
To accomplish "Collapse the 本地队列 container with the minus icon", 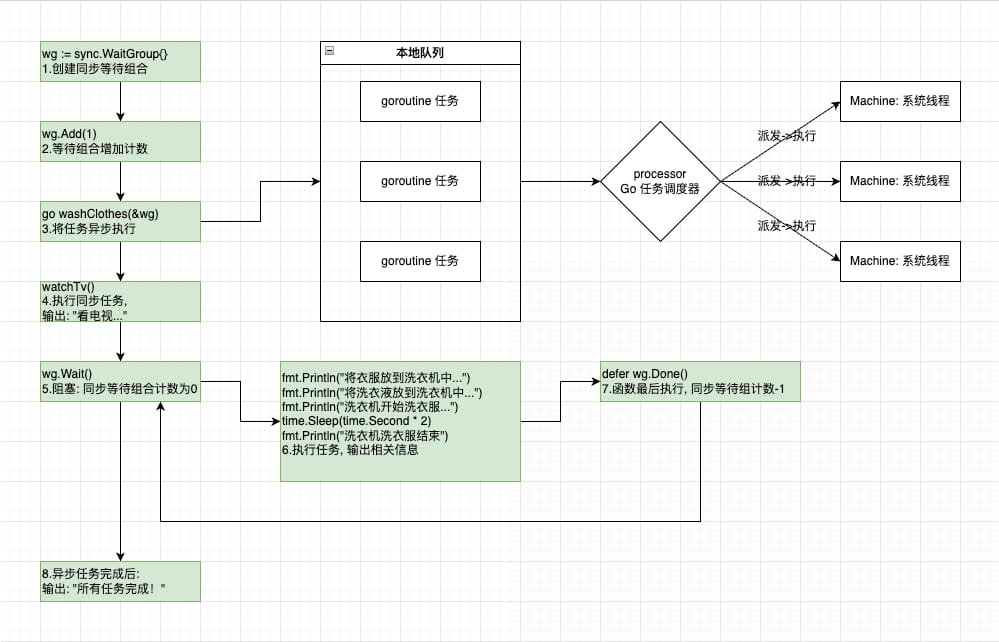I will (329, 51).
